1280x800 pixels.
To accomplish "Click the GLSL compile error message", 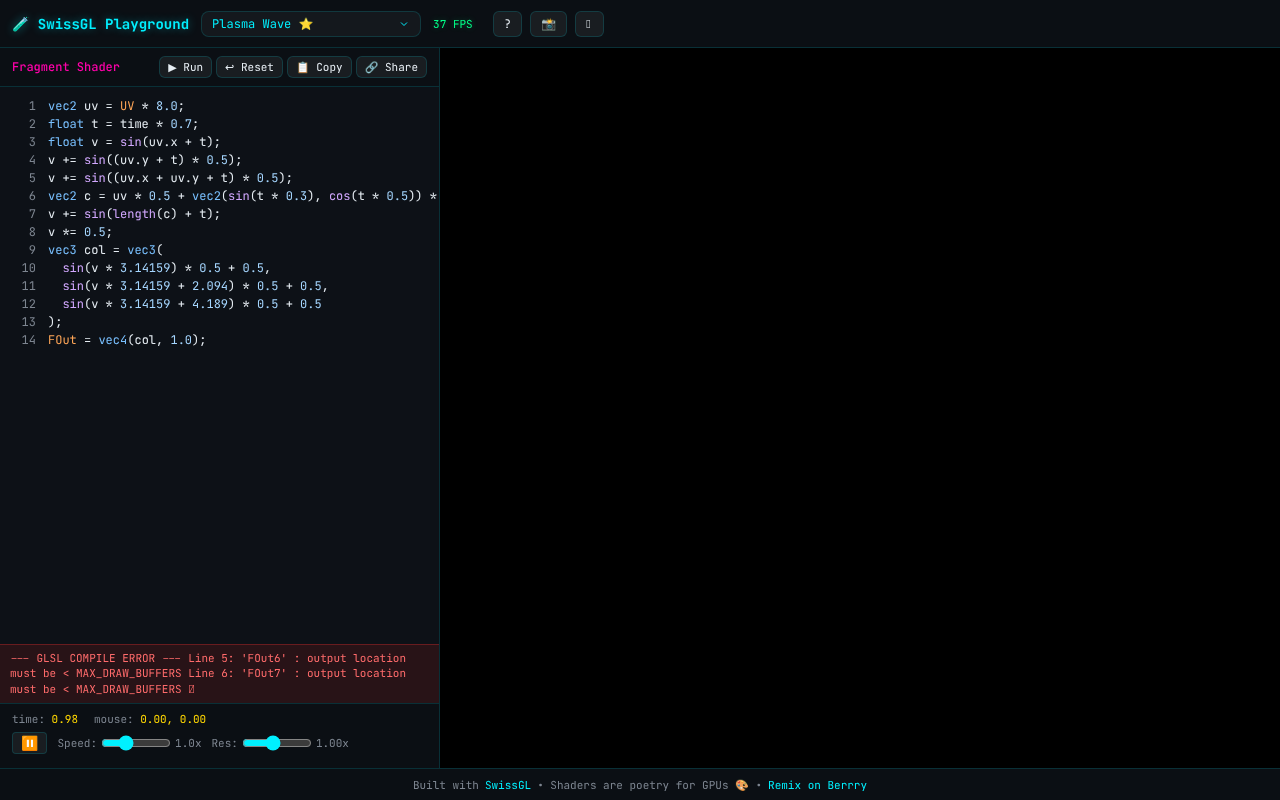I will coord(219,674).
